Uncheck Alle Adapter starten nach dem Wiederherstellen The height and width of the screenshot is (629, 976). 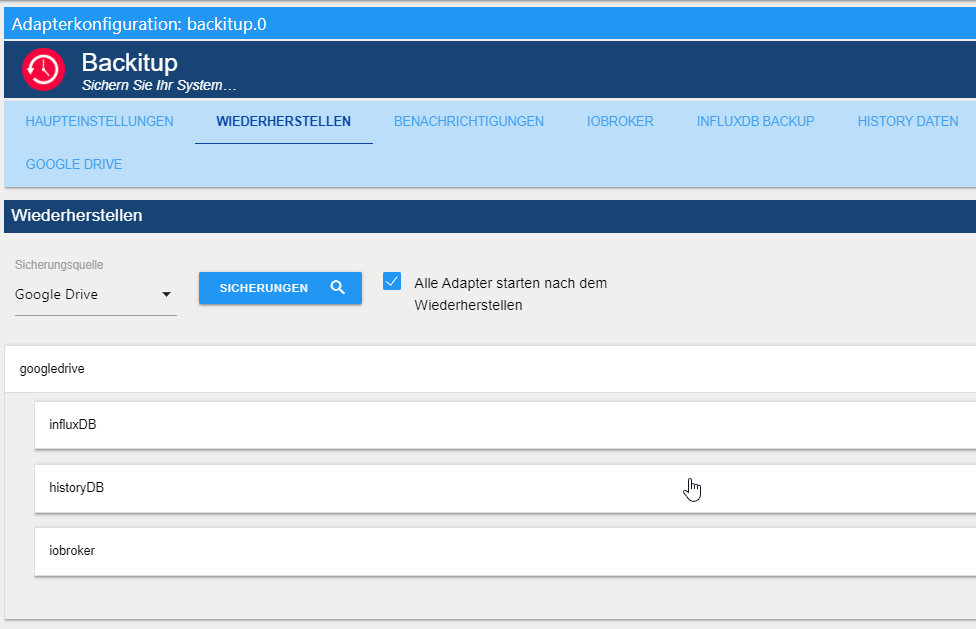(392, 281)
